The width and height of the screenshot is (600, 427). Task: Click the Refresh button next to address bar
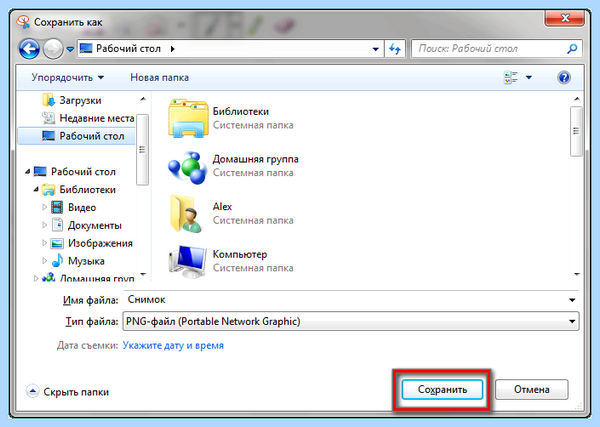pos(395,49)
